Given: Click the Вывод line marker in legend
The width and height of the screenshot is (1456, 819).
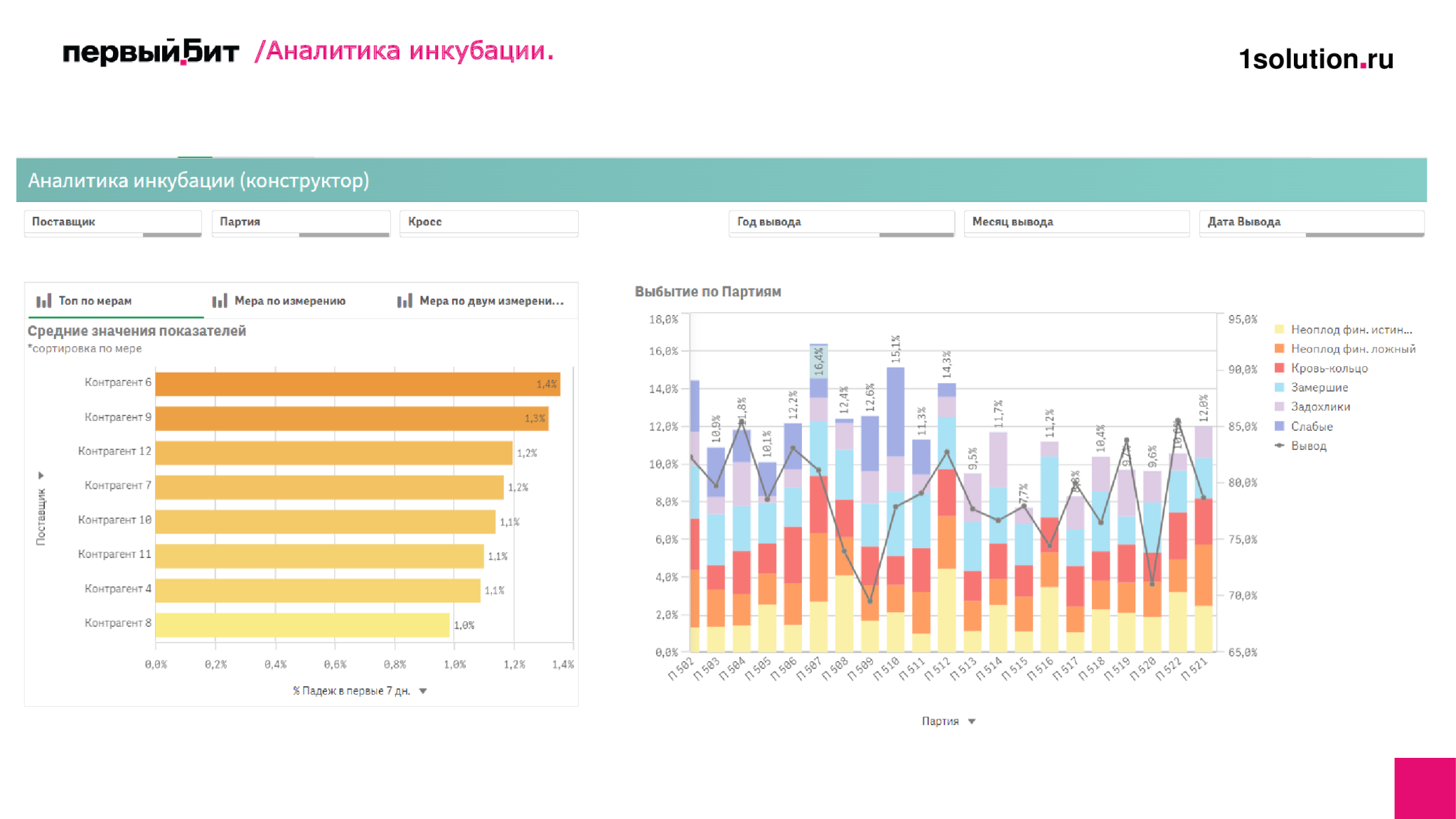Looking at the screenshot, I should click(x=1280, y=446).
